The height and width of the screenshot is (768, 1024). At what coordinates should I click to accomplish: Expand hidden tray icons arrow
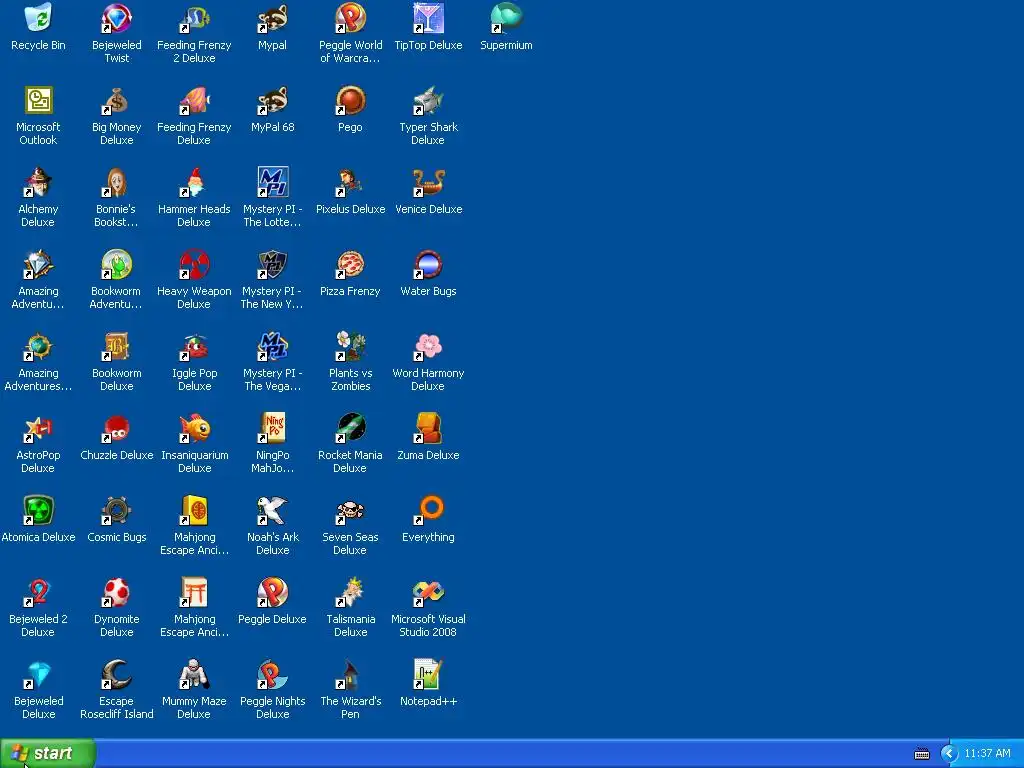click(949, 754)
